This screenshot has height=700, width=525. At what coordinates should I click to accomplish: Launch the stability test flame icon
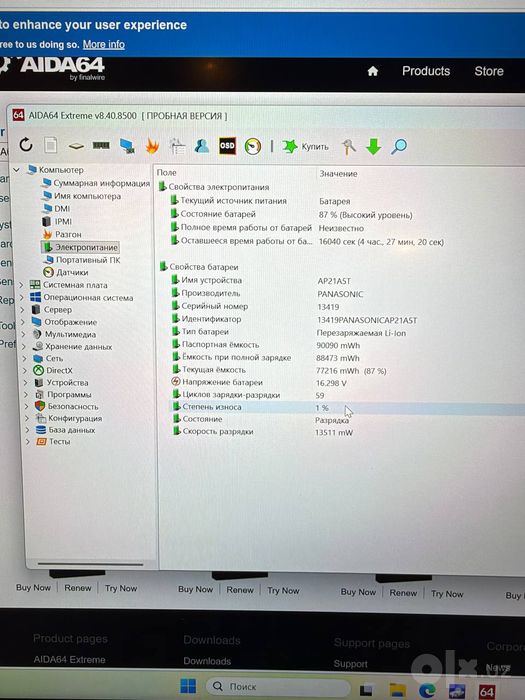[x=152, y=146]
